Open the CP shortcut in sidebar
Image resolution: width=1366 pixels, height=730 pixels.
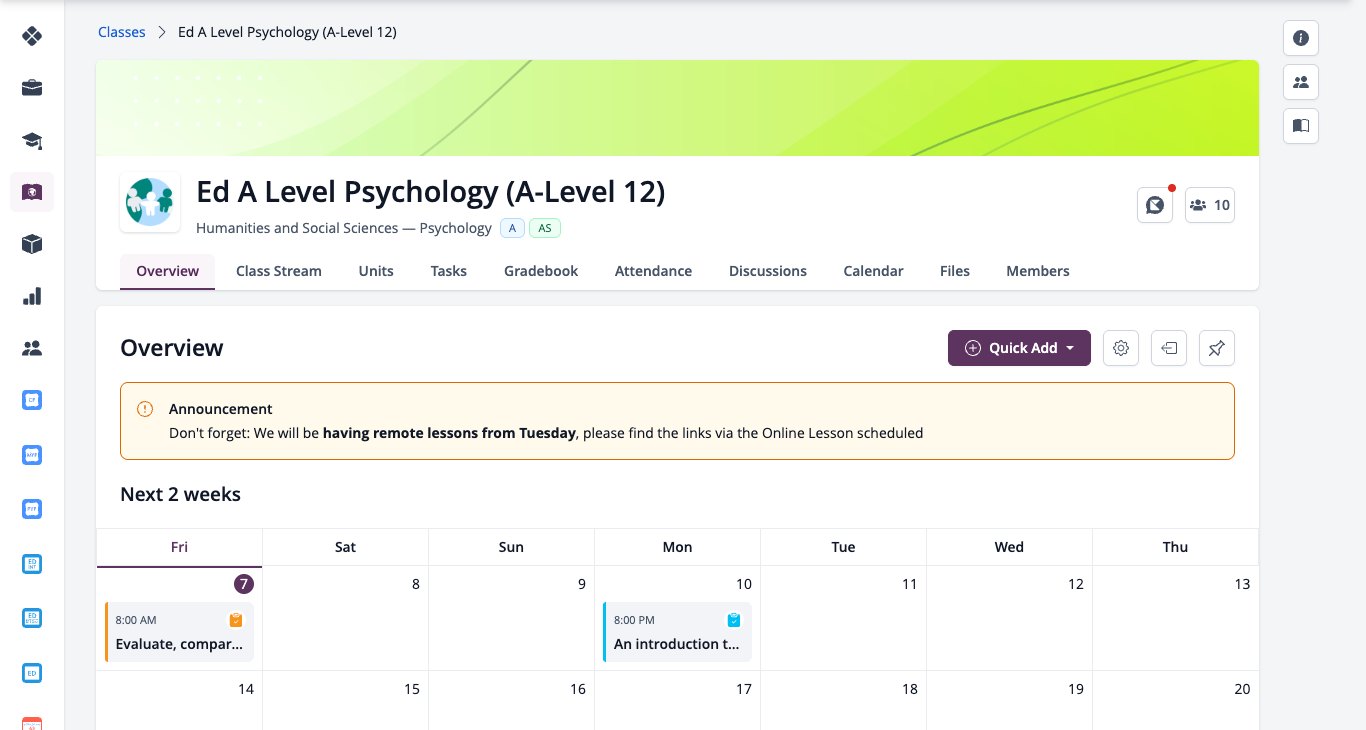click(32, 400)
